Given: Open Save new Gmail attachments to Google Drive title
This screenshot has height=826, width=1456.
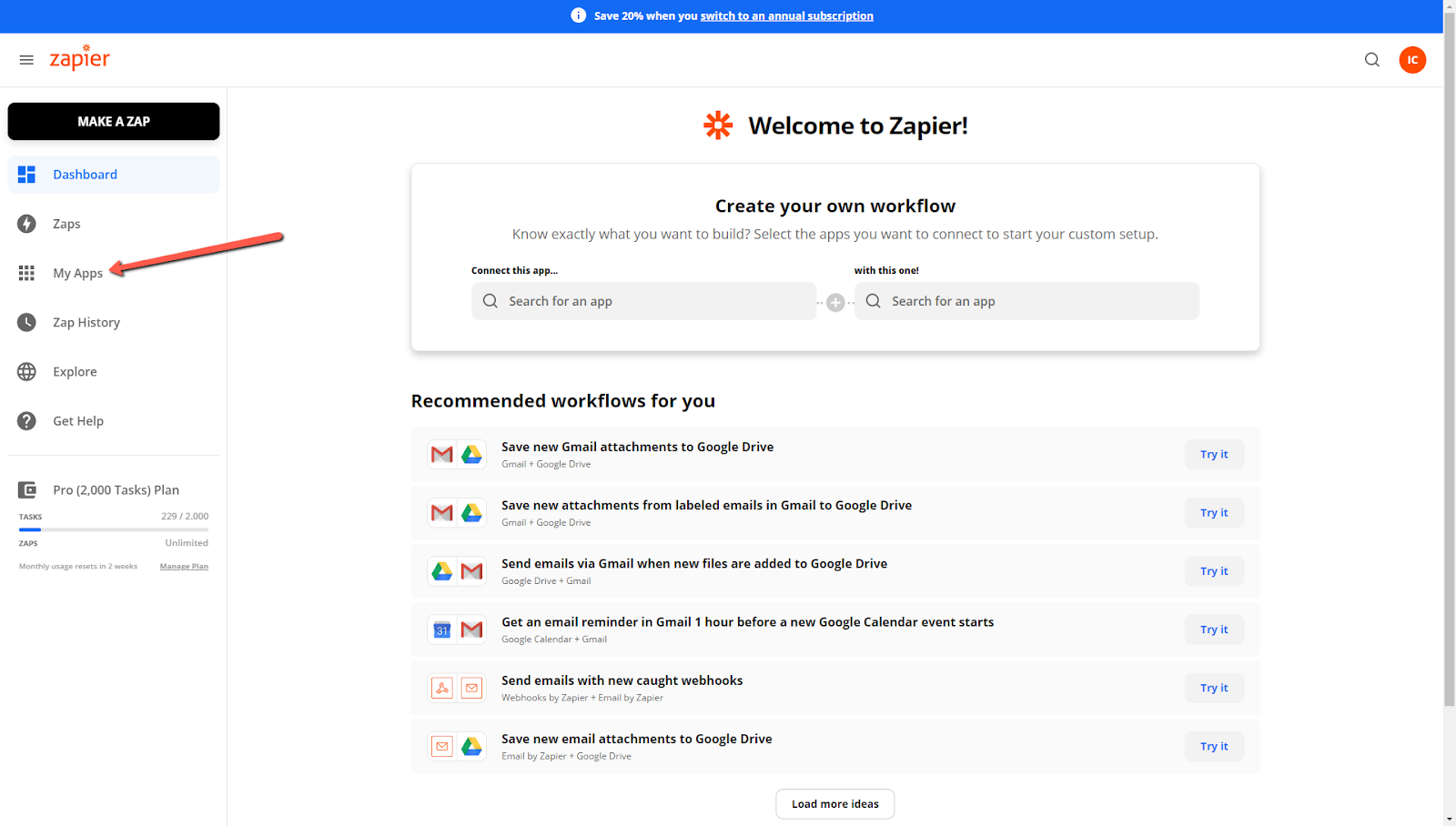Looking at the screenshot, I should 637,447.
